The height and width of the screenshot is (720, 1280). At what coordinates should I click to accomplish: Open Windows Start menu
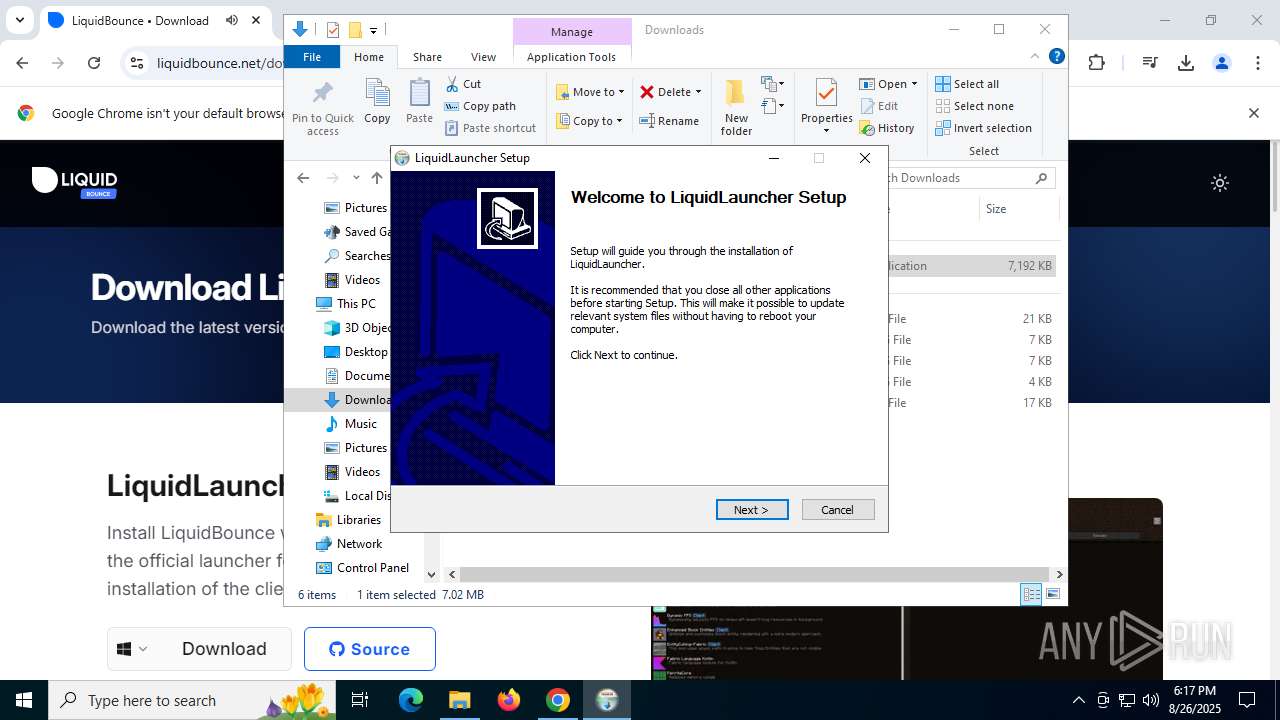[24, 700]
